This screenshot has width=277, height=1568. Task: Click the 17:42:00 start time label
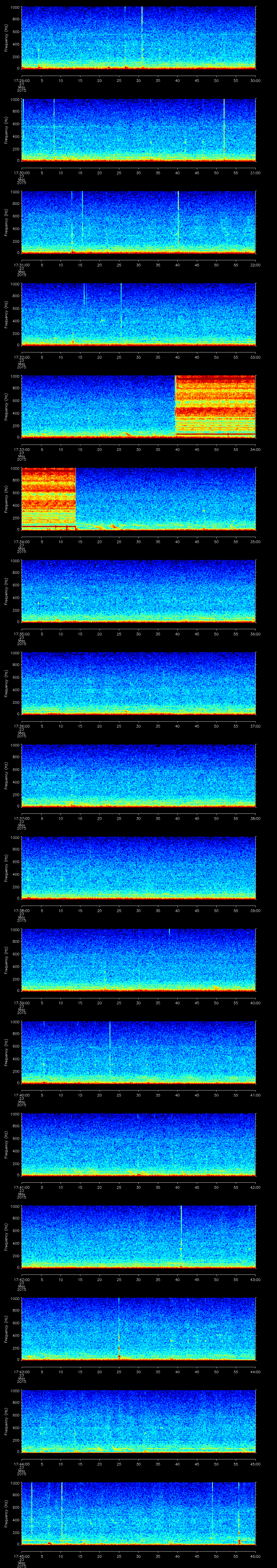tap(21, 1279)
